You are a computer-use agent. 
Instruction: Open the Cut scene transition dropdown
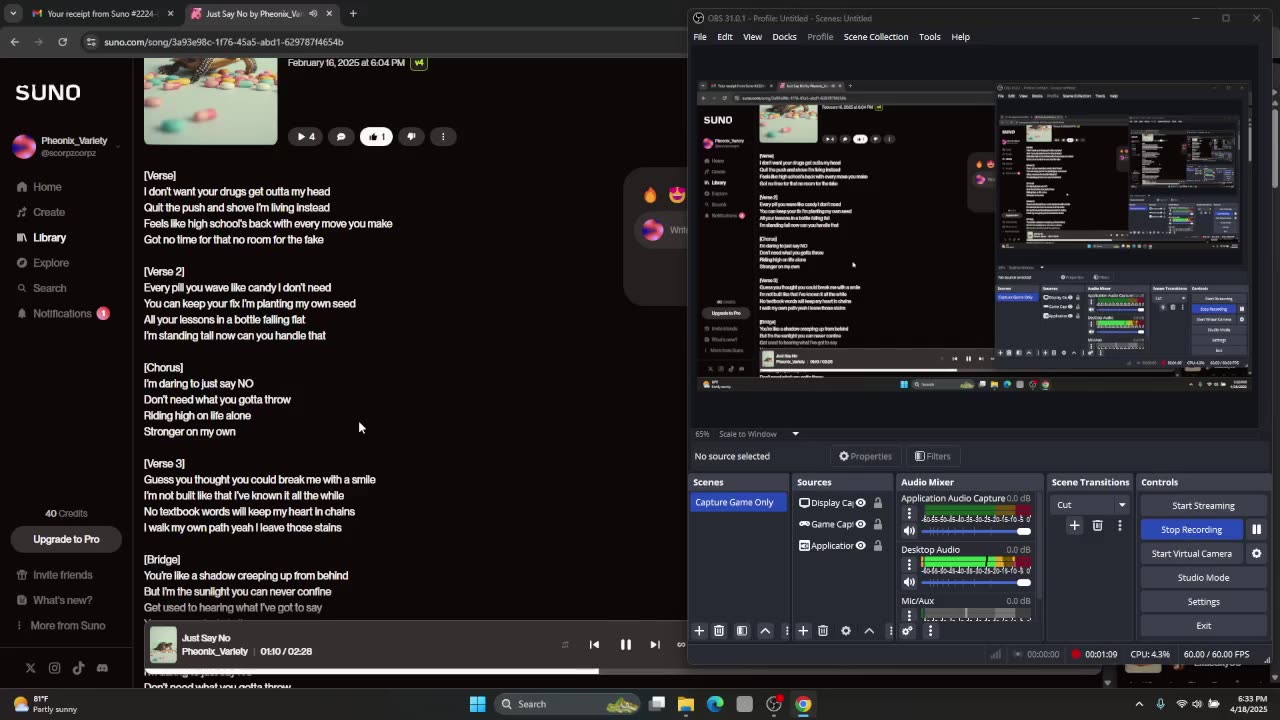pos(1091,505)
